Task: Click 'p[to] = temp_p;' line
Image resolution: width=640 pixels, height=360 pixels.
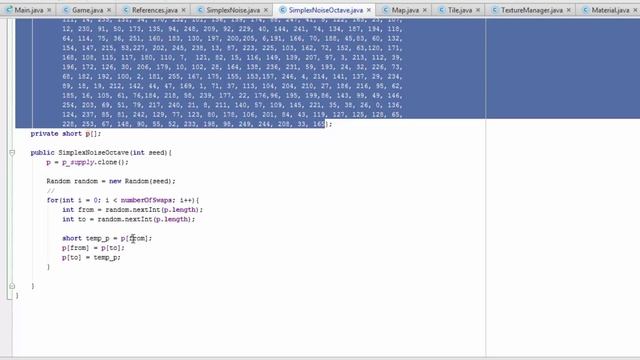Action: pos(91,258)
